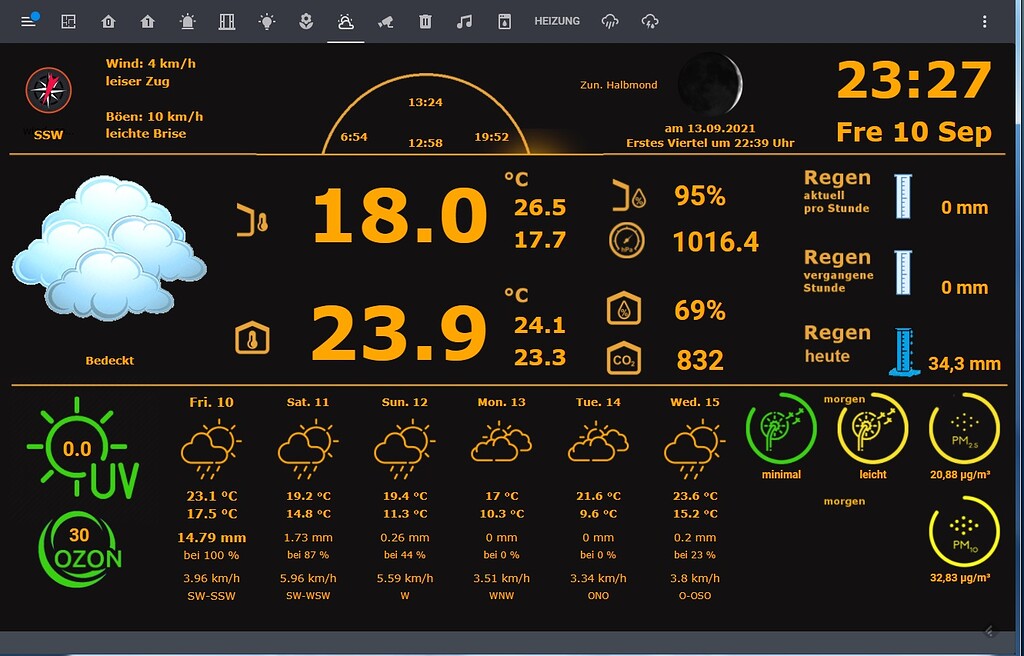This screenshot has width=1024, height=656.
Task: Click the rain cloud weather icon
Action: [x=608, y=20]
